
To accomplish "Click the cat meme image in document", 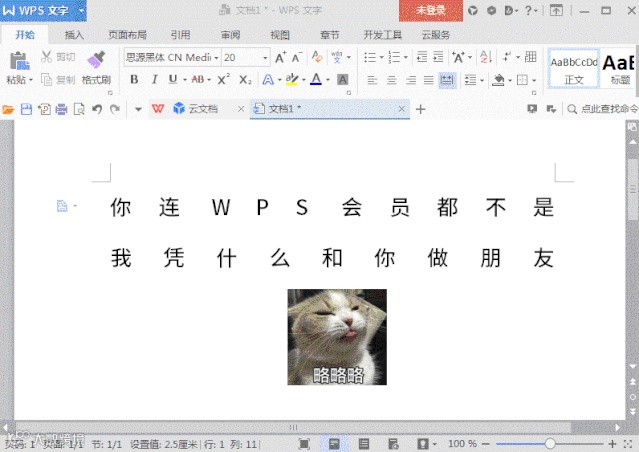I will 337,337.
